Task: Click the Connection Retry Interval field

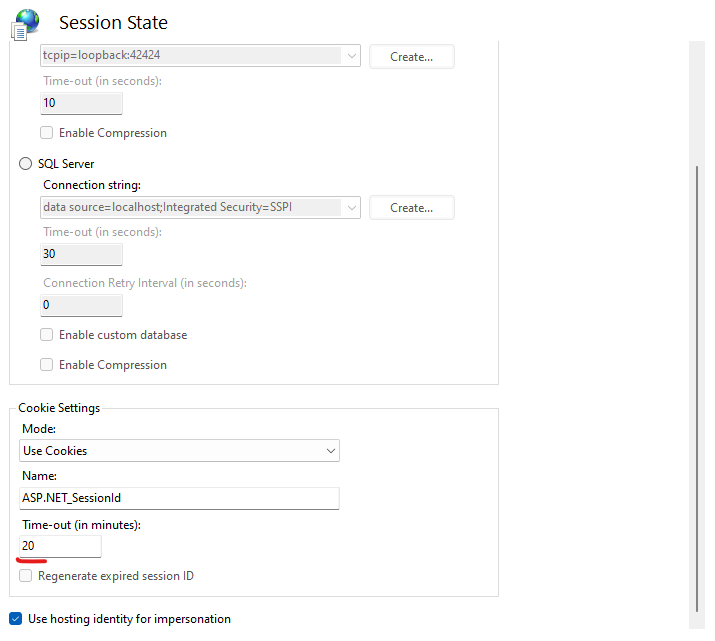Action: tap(81, 305)
